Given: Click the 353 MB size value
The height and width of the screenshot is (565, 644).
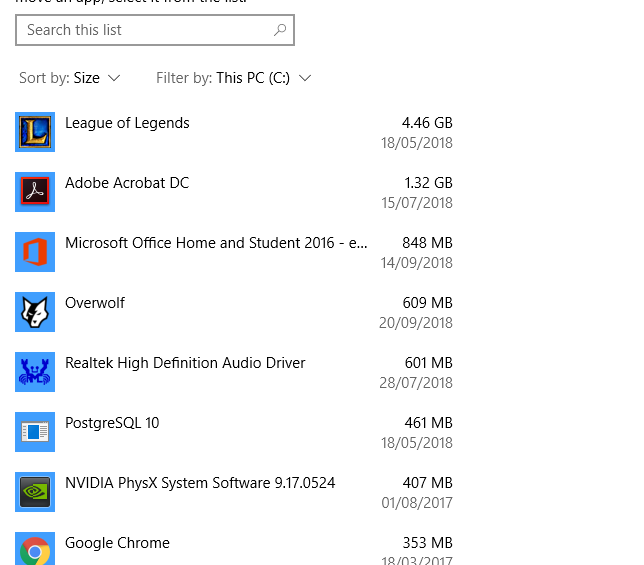Looking at the screenshot, I should pos(427,542).
